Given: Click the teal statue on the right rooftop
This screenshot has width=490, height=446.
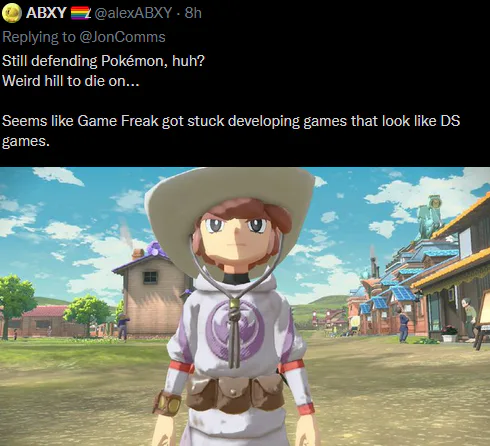Looking at the screenshot, I should coord(429,217).
